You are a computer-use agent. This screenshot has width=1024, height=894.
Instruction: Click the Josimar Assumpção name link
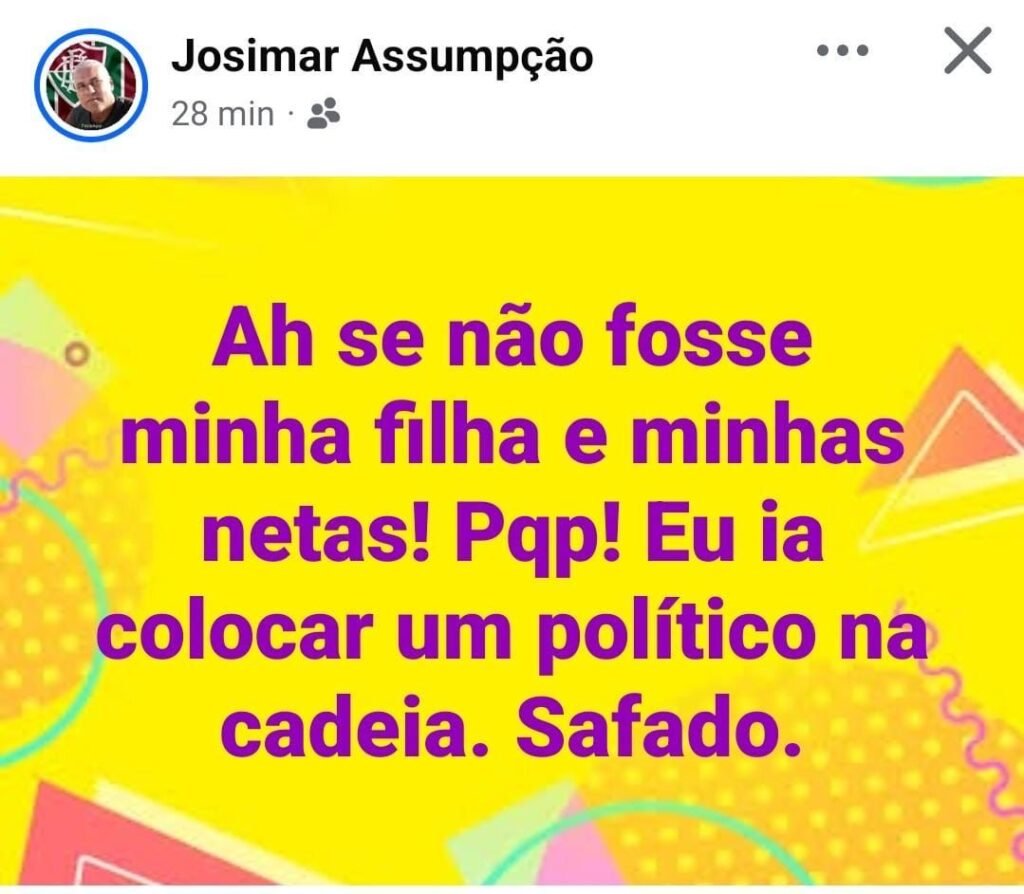[382, 56]
